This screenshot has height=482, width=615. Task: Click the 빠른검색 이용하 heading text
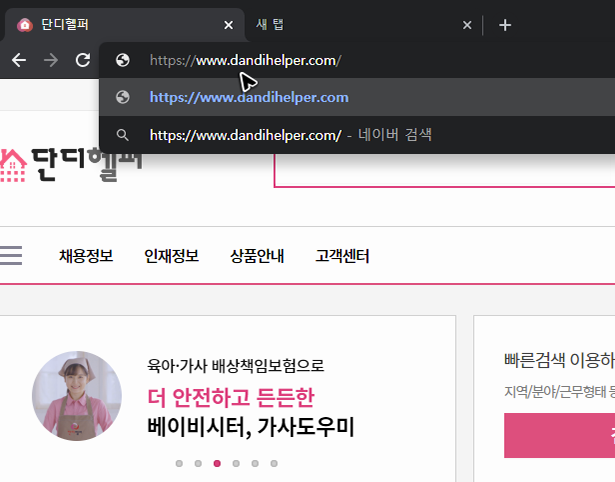(560, 360)
